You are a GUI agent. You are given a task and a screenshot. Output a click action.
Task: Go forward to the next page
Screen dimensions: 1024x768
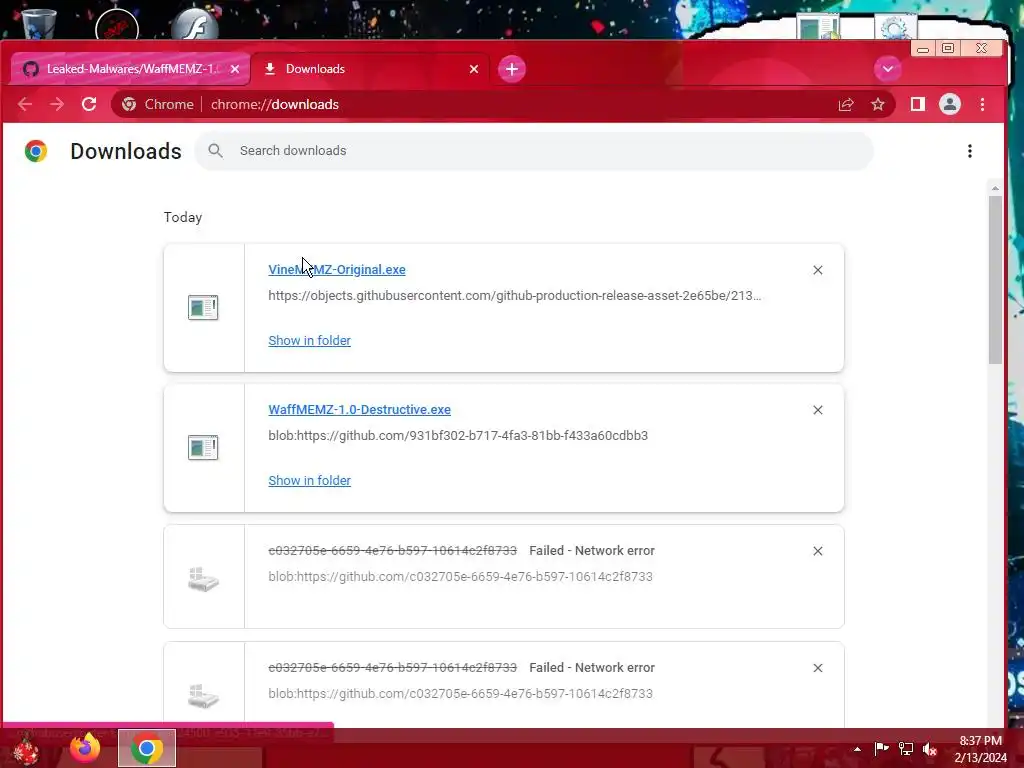(57, 104)
